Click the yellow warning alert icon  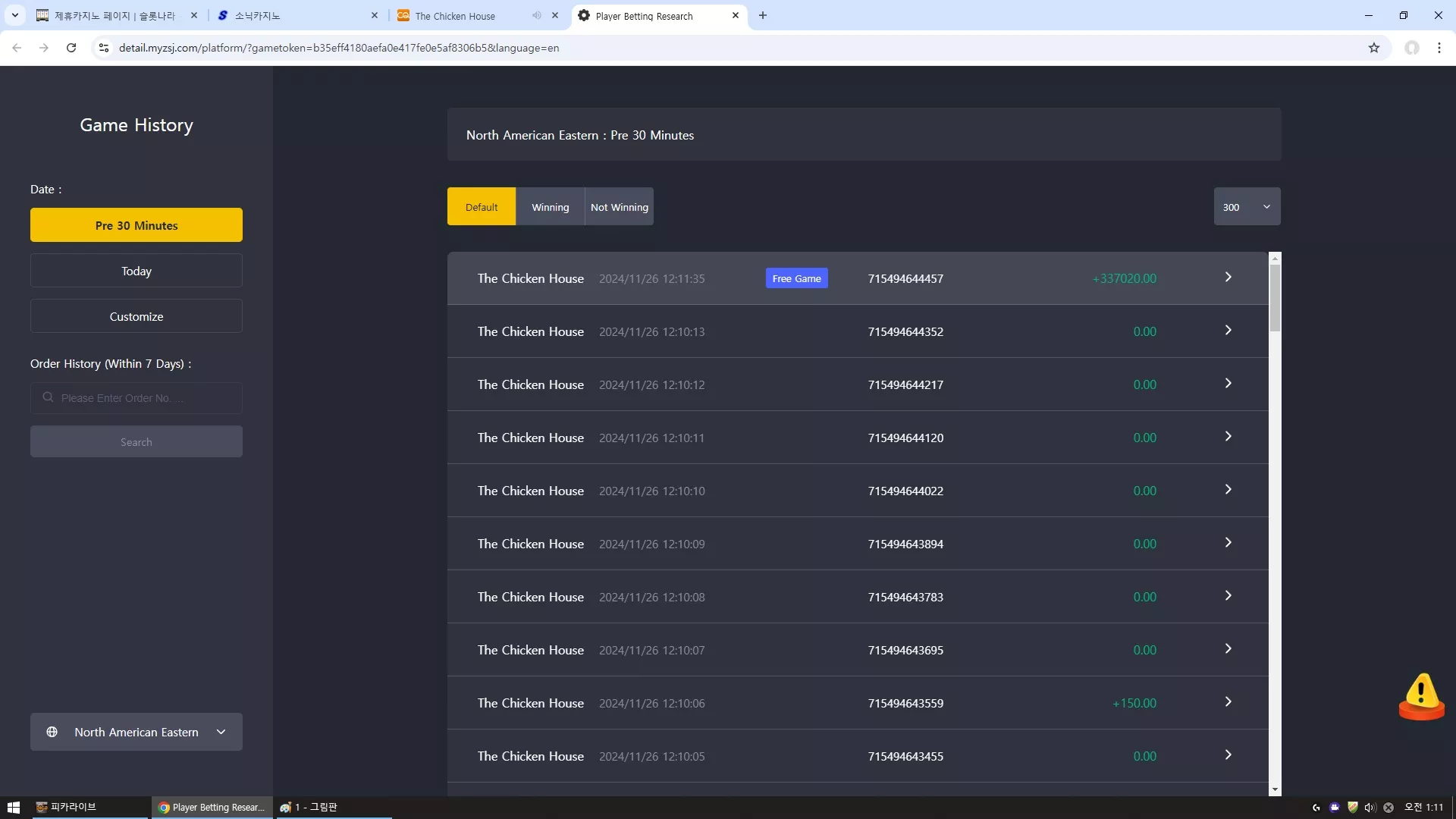click(x=1421, y=696)
